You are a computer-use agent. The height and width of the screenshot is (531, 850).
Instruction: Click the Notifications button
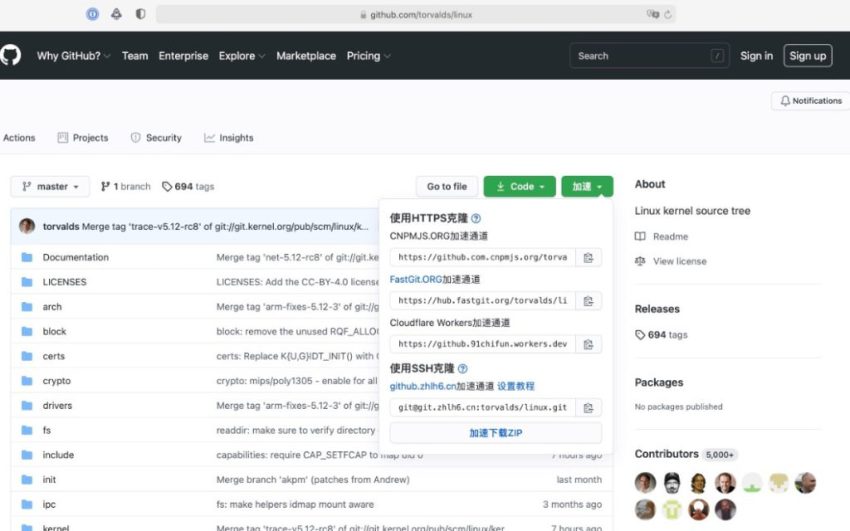[x=811, y=101]
